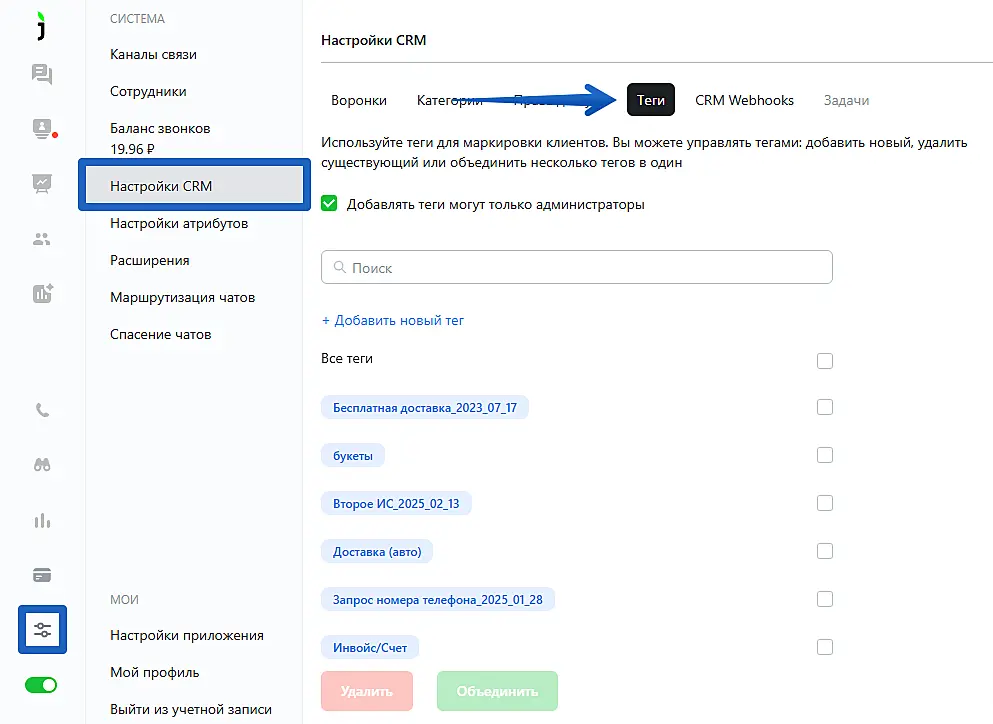This screenshot has width=993, height=724.
Task: Open 'Настройки атрибутов' in the sidebar menu
Action: (179, 223)
